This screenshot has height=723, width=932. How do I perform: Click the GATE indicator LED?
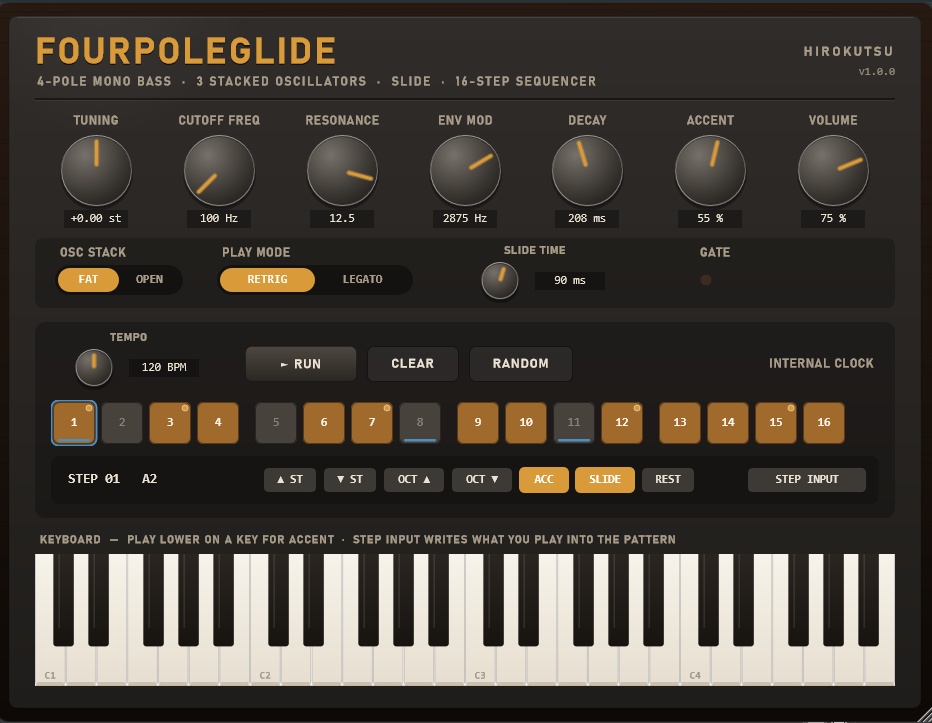click(x=706, y=280)
